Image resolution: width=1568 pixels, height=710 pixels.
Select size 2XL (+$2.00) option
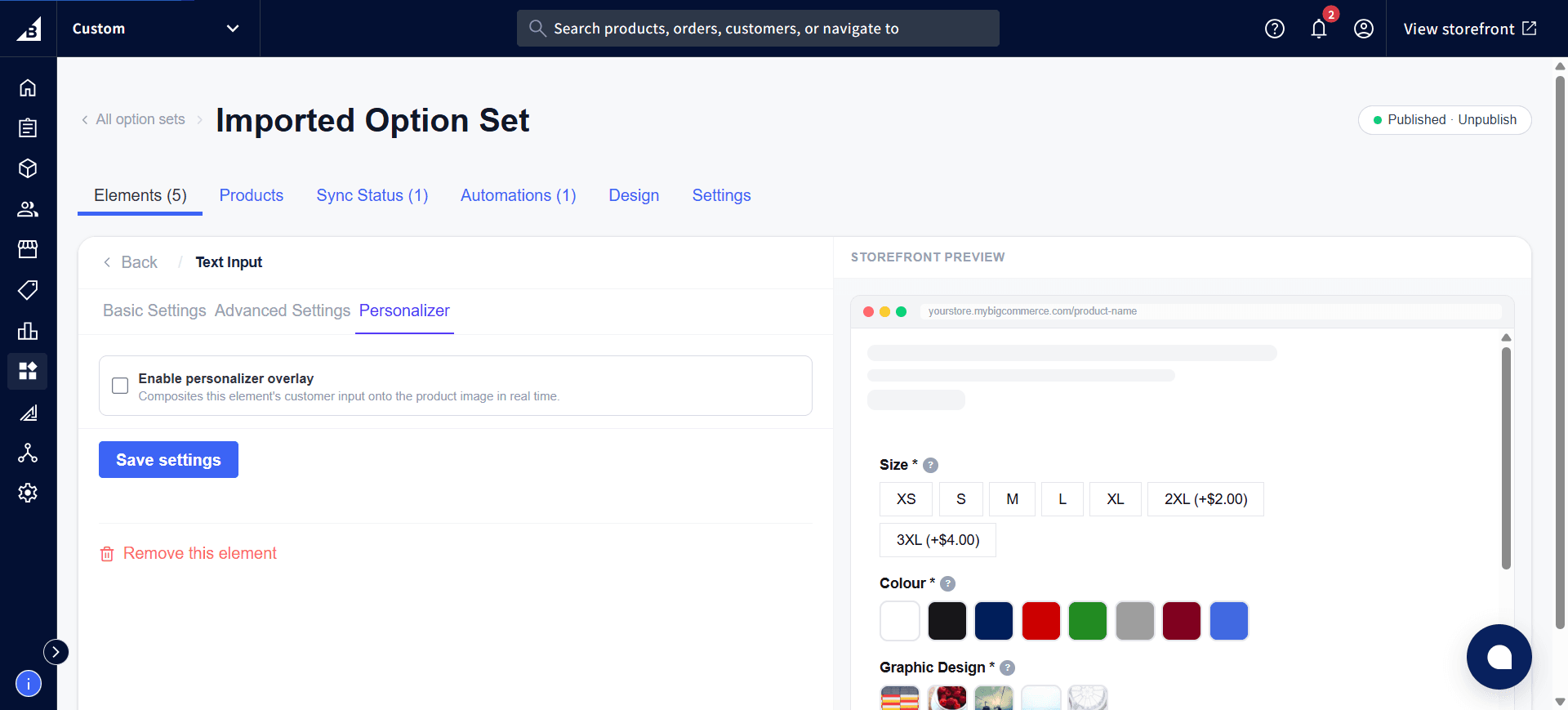[1206, 499]
